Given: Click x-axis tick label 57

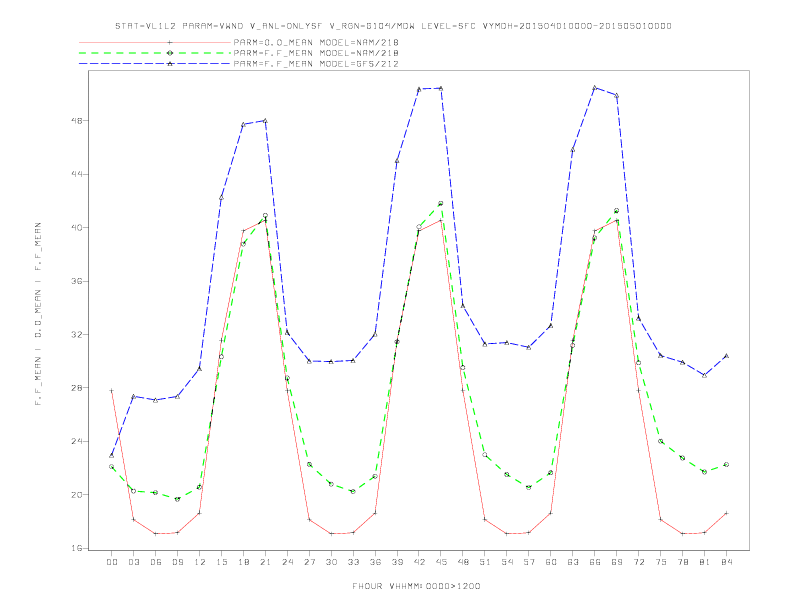Looking at the screenshot, I should click(x=529, y=562).
